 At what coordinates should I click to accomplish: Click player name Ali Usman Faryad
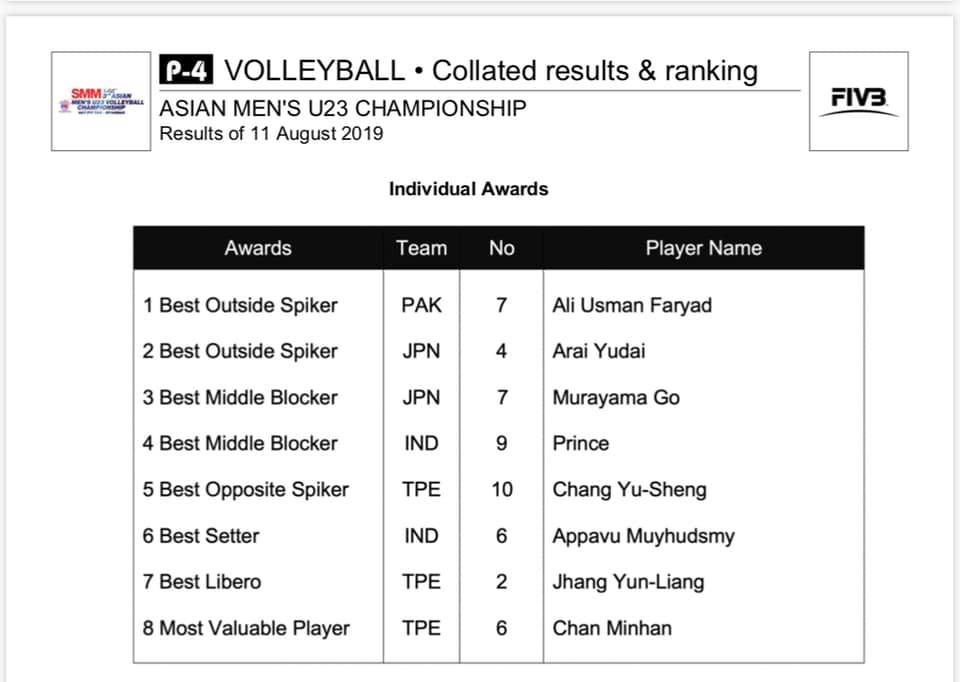pyautogui.click(x=632, y=305)
